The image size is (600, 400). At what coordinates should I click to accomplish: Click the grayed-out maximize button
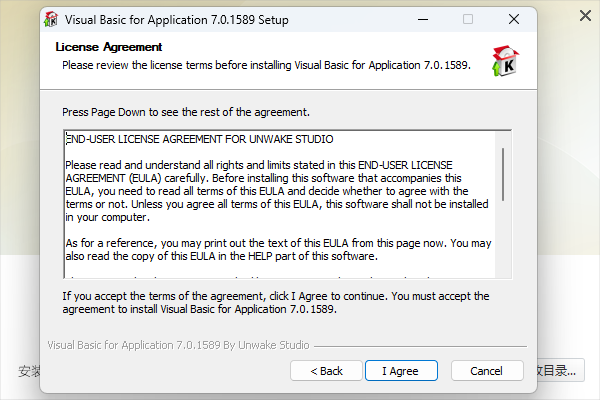tap(468, 19)
